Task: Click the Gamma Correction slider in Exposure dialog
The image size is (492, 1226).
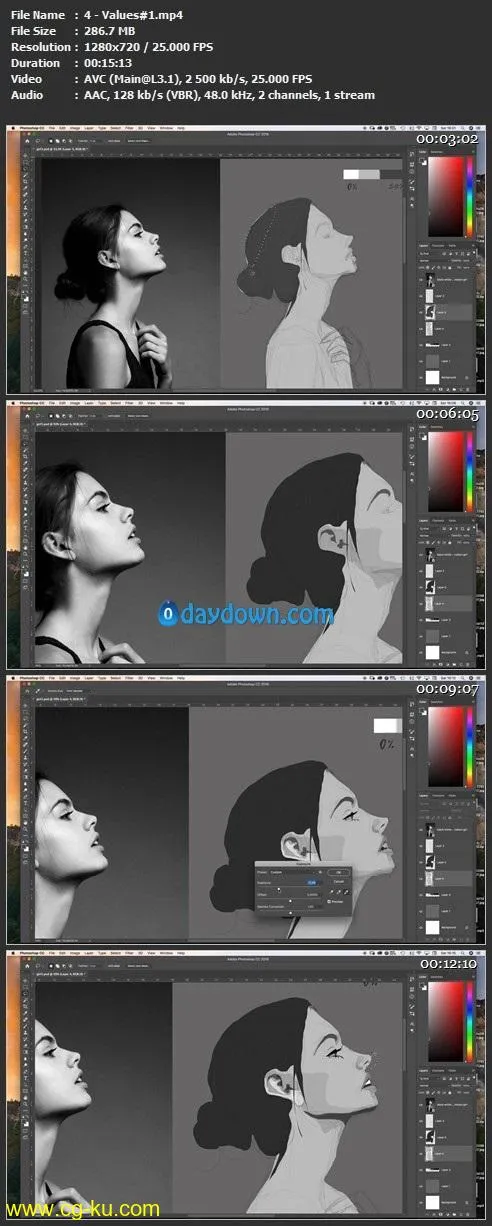Action: tap(289, 911)
